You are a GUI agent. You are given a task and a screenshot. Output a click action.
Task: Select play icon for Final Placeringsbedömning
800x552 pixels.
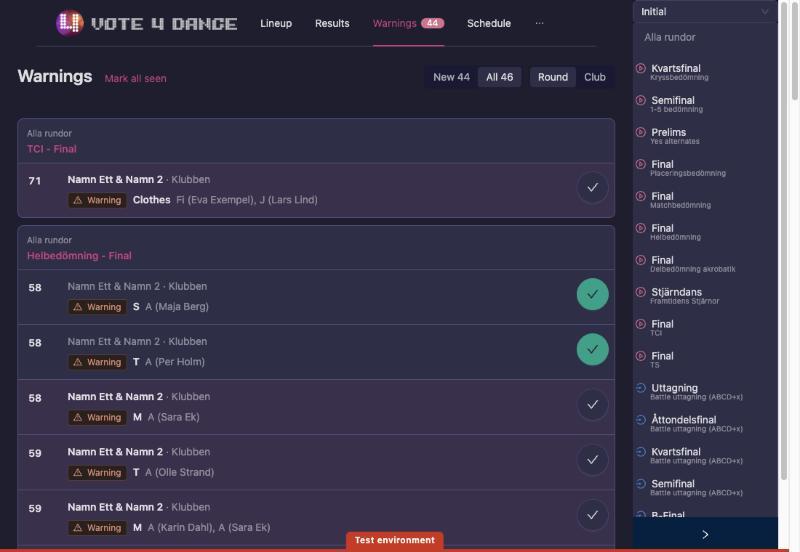click(641, 164)
